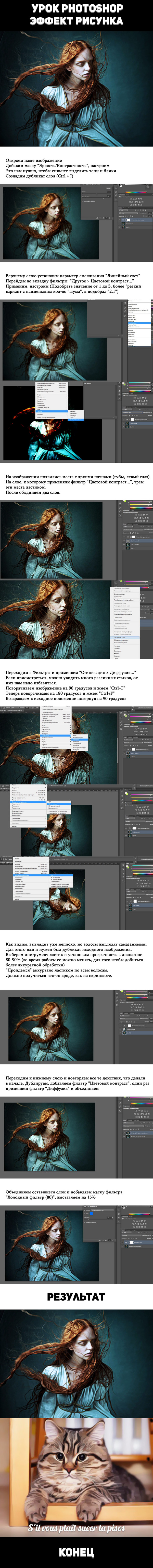Click the "УРОК PHOTOSHOP" title text
This screenshot has height=1568, width=153.
76,8
